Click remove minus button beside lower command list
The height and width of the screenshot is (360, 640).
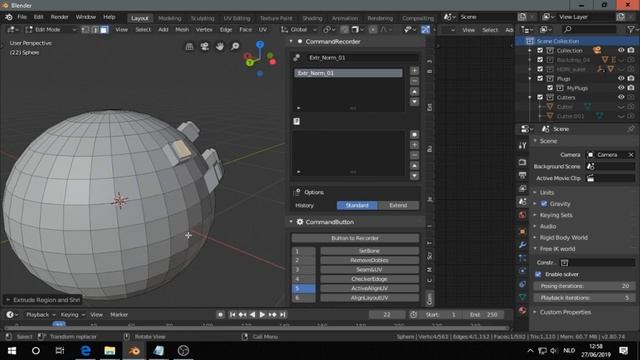tap(414, 155)
